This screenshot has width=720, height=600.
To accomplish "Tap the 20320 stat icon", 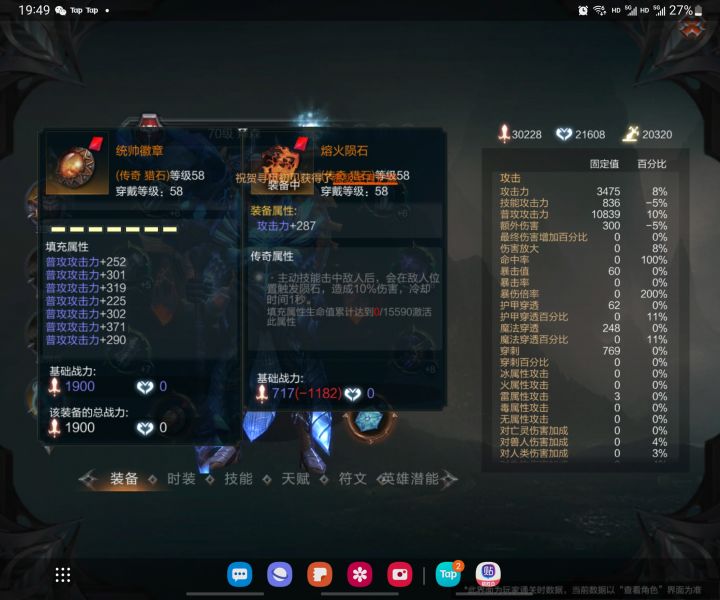I will [630, 134].
